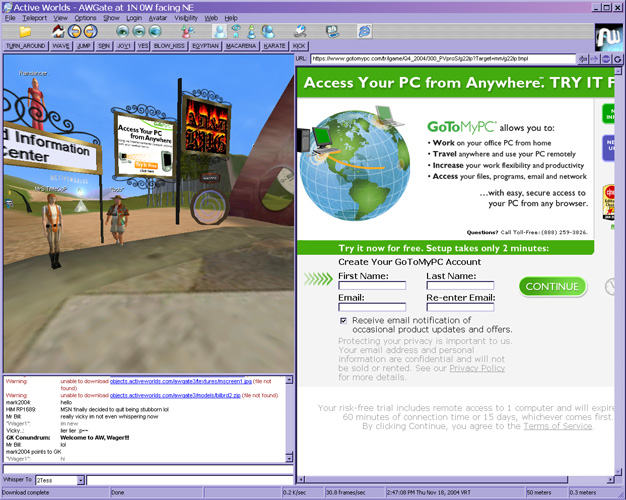
Task: Click the imscreen1.jpg download link in chat
Action: [181, 381]
